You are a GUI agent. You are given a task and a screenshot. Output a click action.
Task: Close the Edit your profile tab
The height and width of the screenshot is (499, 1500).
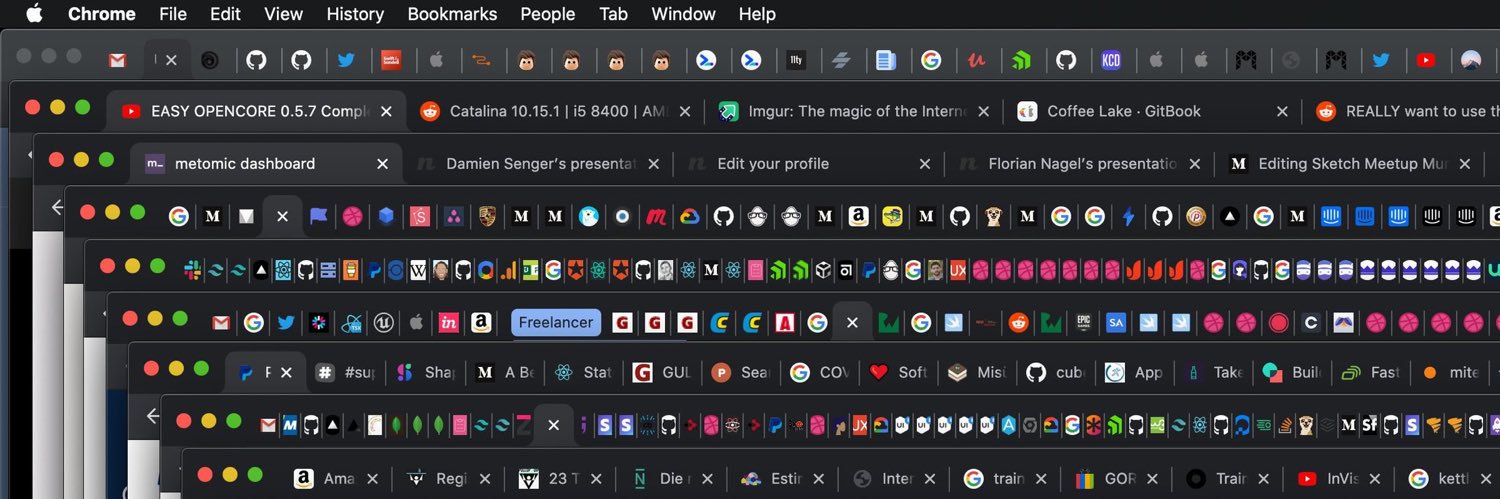tap(925, 163)
